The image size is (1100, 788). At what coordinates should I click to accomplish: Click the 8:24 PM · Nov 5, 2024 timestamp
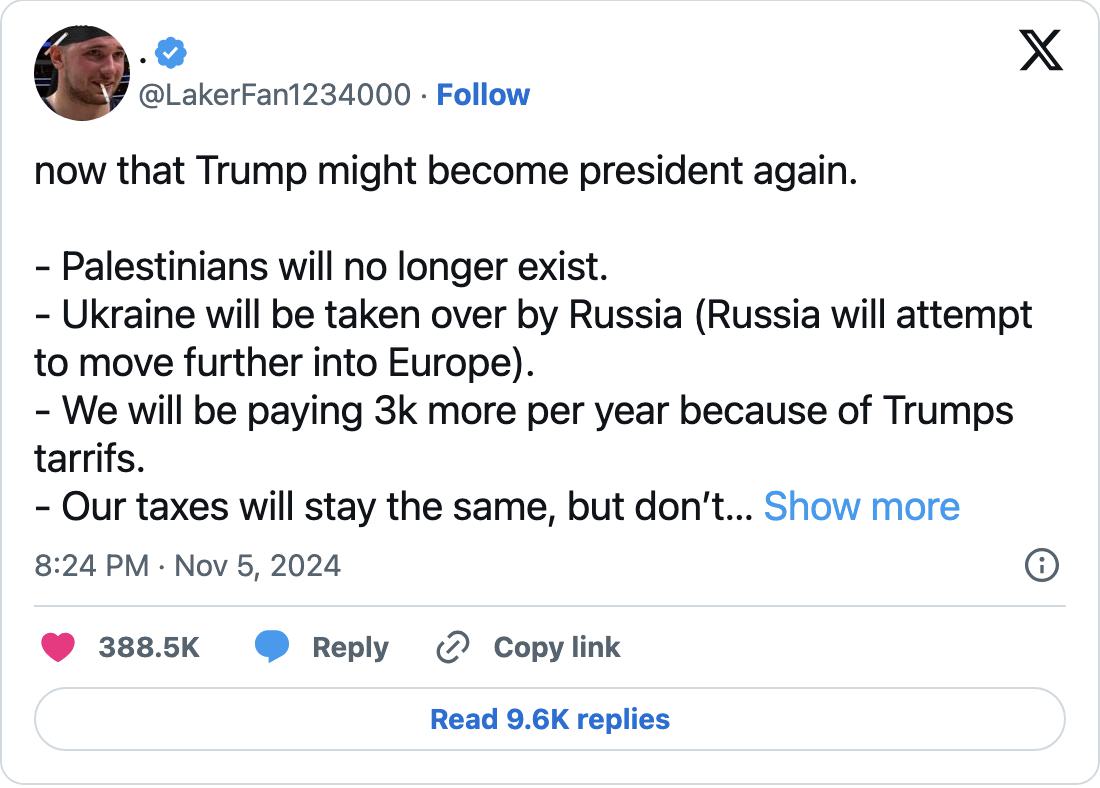tap(187, 566)
